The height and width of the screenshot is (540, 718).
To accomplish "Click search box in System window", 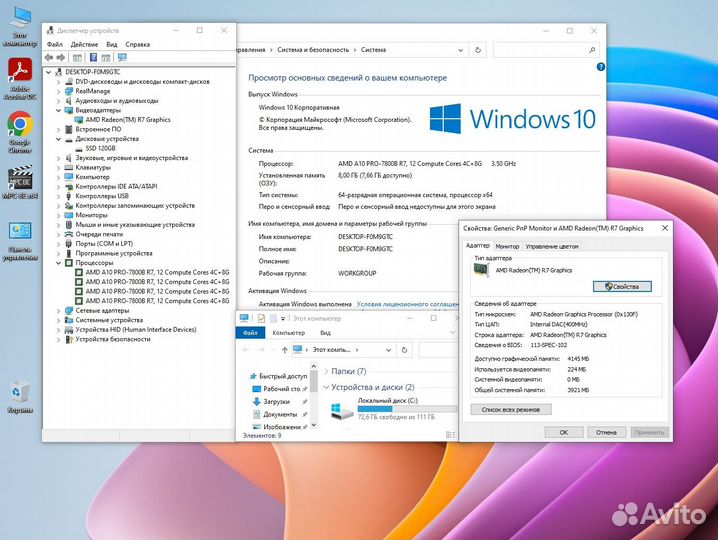I will (546, 50).
